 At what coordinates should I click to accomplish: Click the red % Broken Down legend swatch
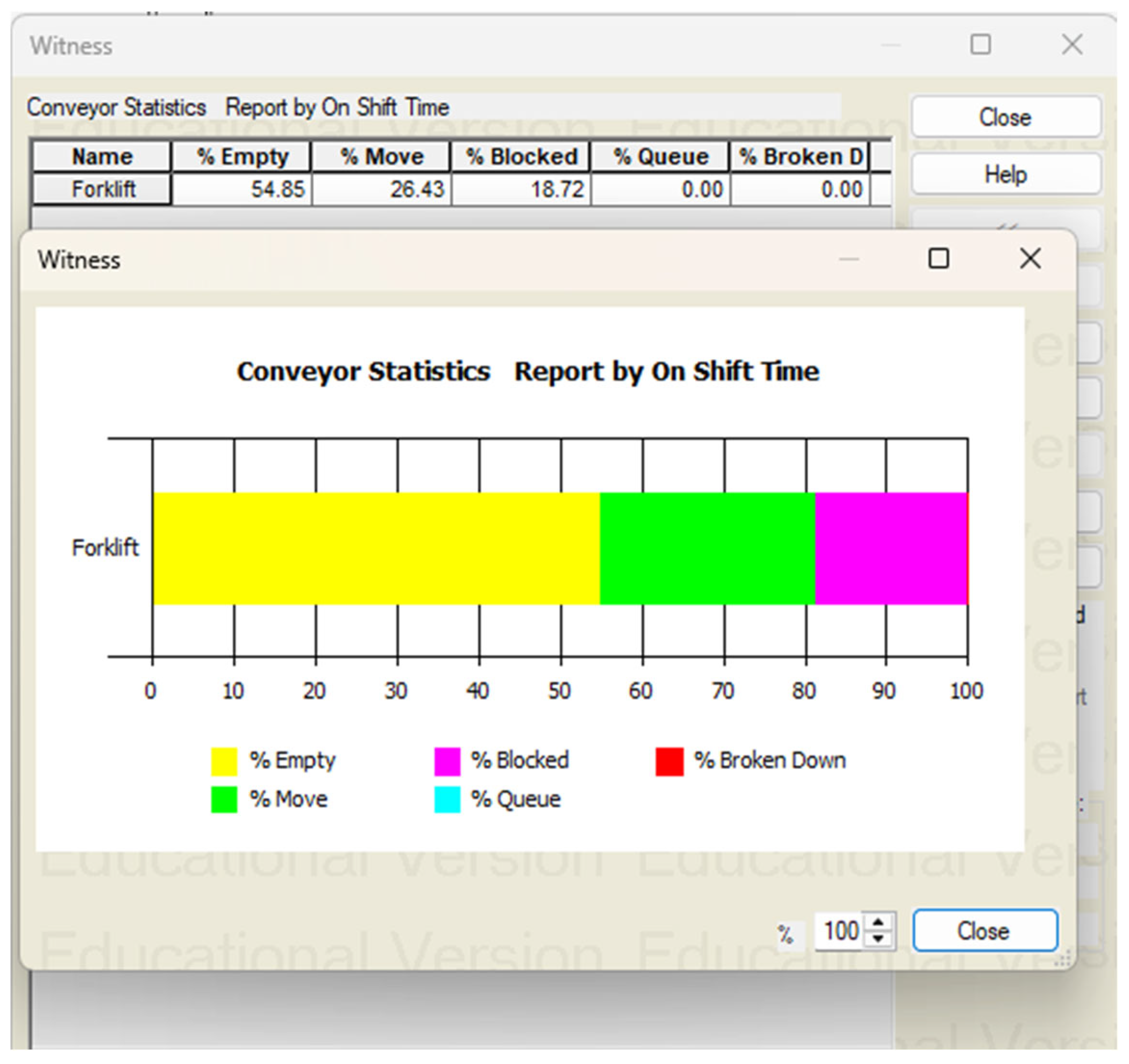pyautogui.click(x=669, y=761)
